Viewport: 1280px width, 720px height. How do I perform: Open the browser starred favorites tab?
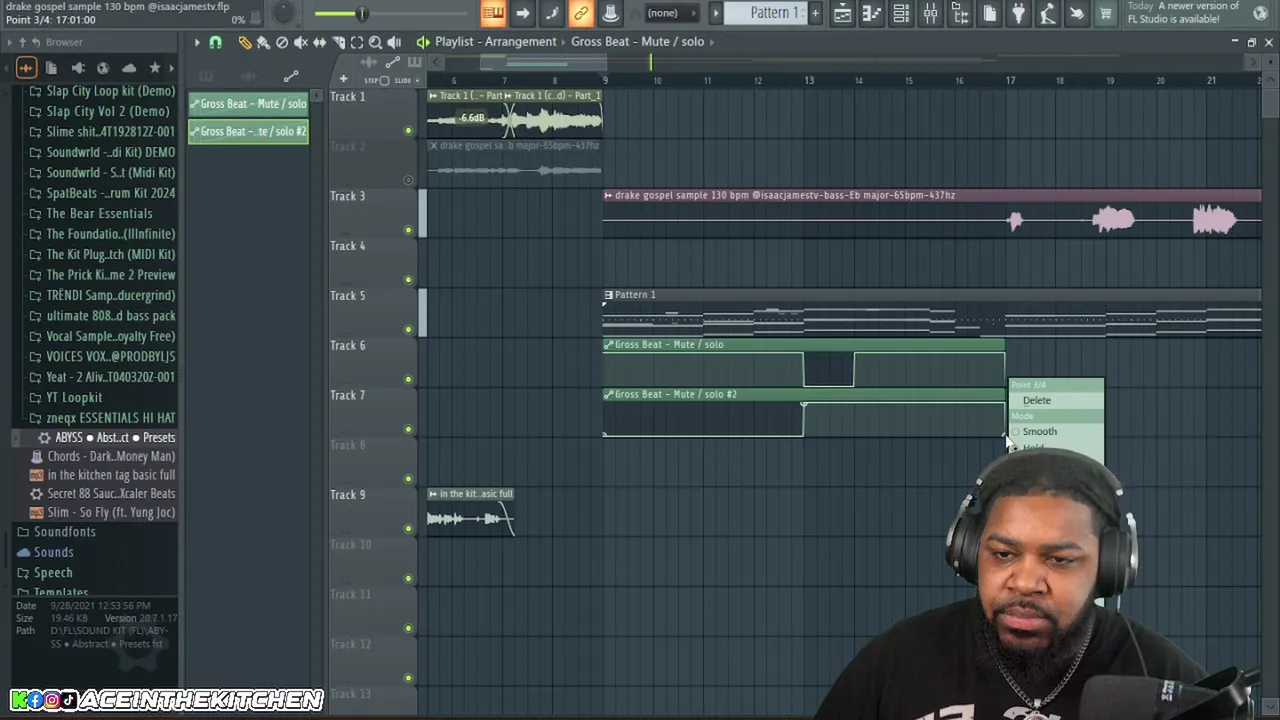pyautogui.click(x=155, y=68)
